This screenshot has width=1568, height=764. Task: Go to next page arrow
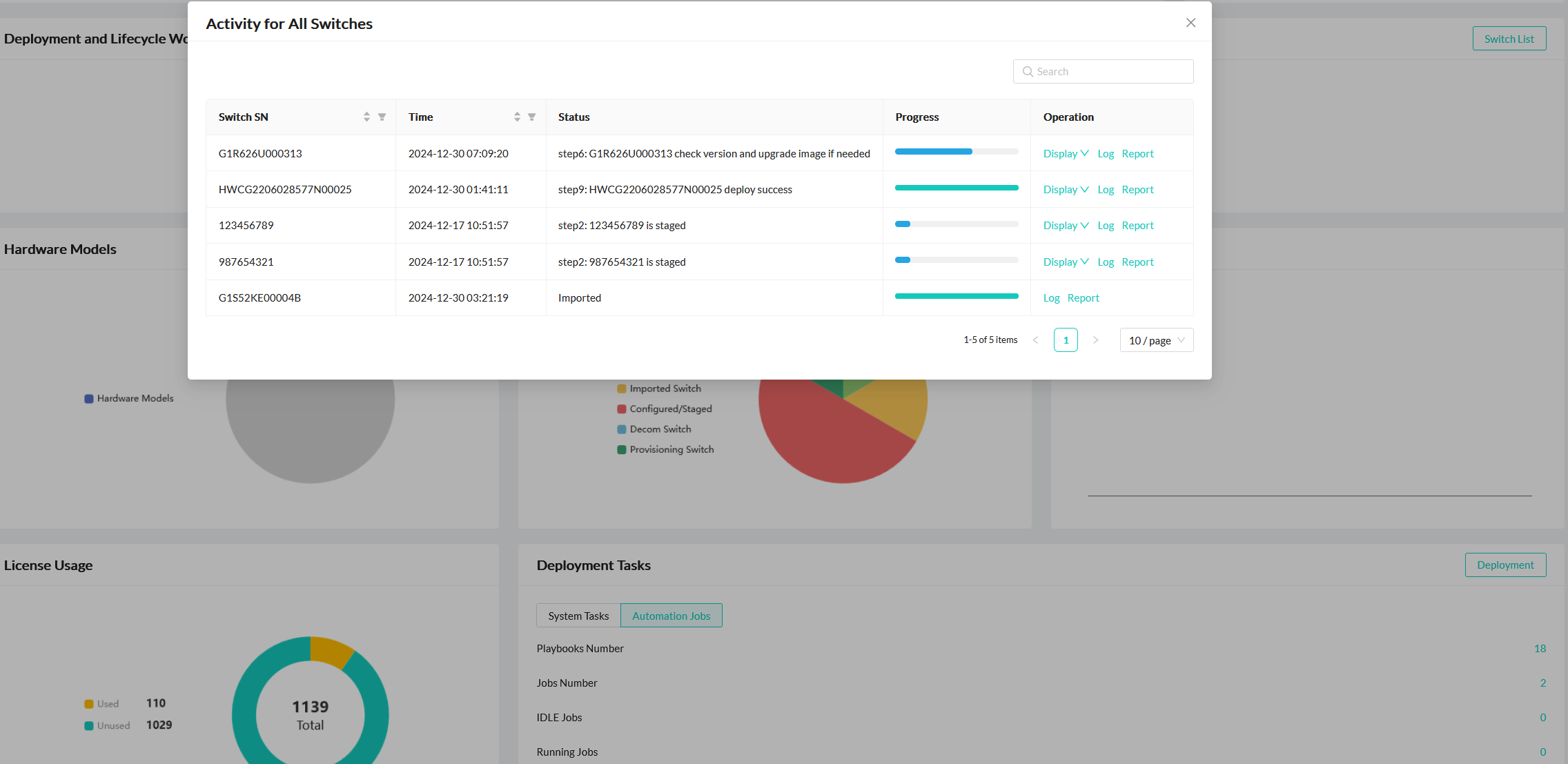coord(1095,340)
